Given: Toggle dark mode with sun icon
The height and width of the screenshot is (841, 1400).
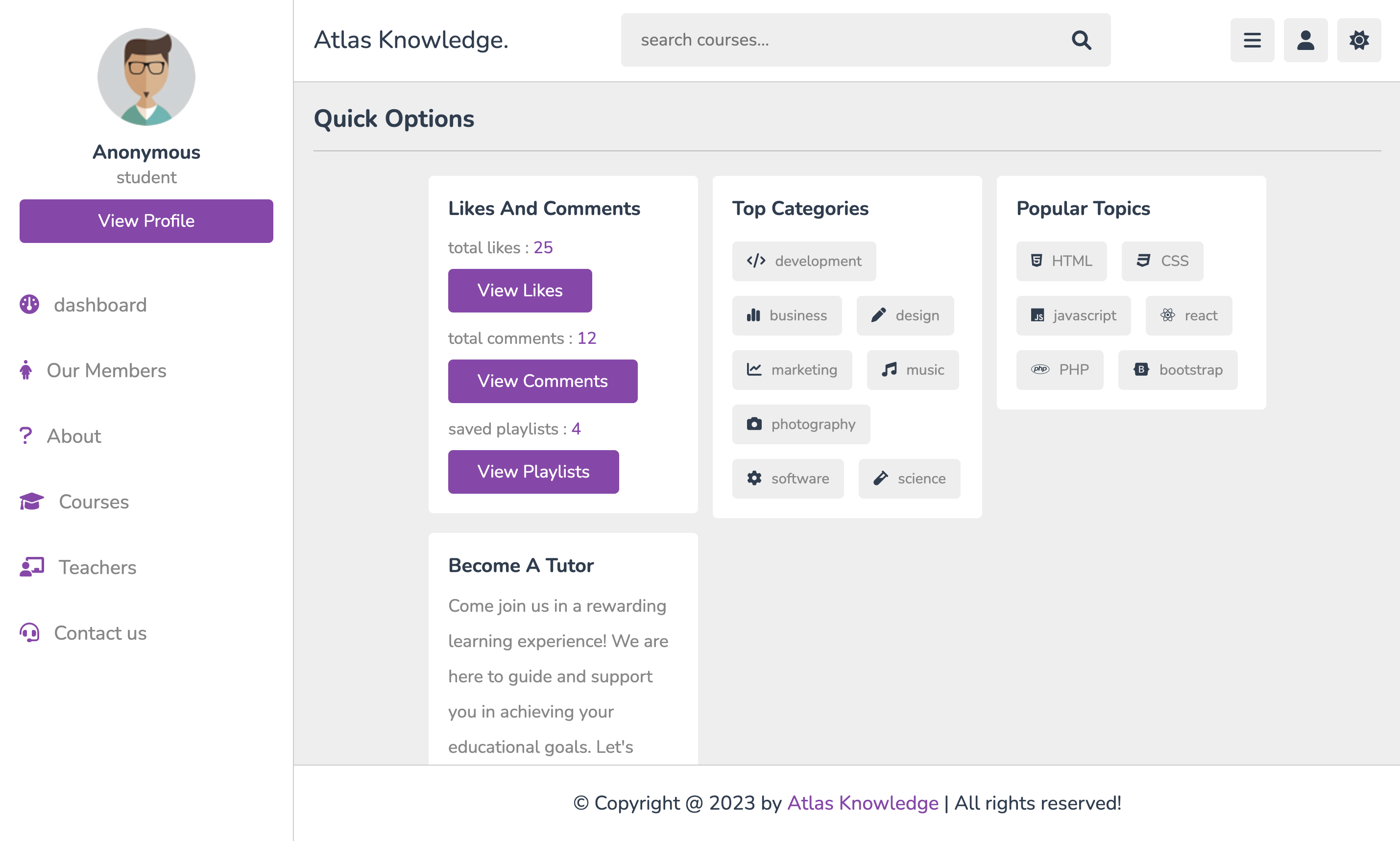Looking at the screenshot, I should tap(1359, 40).
